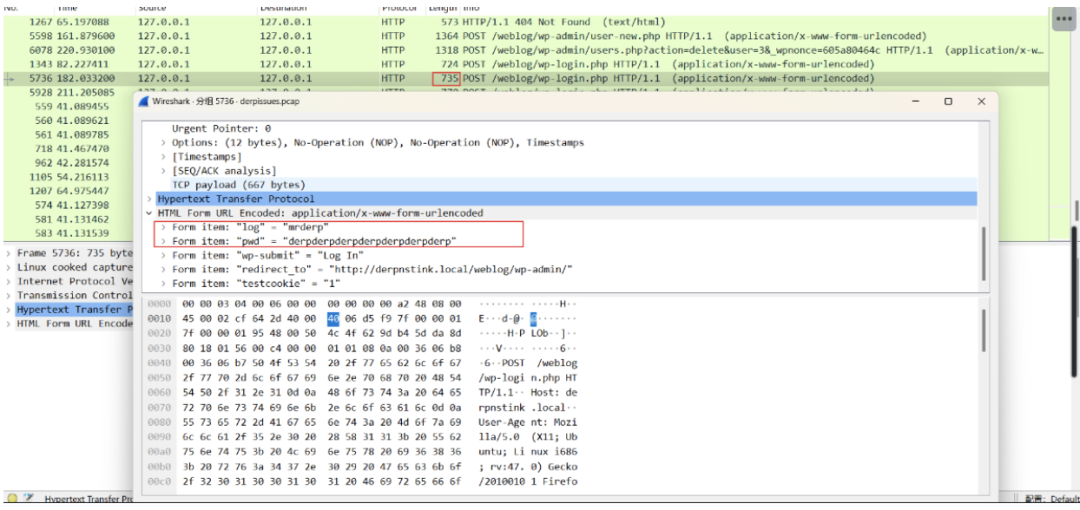Image resolution: width=1080 pixels, height=510 pixels.
Task: Close the packet 5736 popup window
Action: pyautogui.click(x=981, y=101)
